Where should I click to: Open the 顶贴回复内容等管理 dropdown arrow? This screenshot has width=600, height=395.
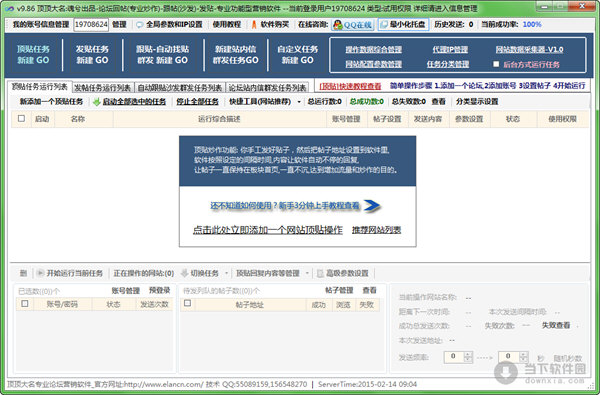coord(307,273)
